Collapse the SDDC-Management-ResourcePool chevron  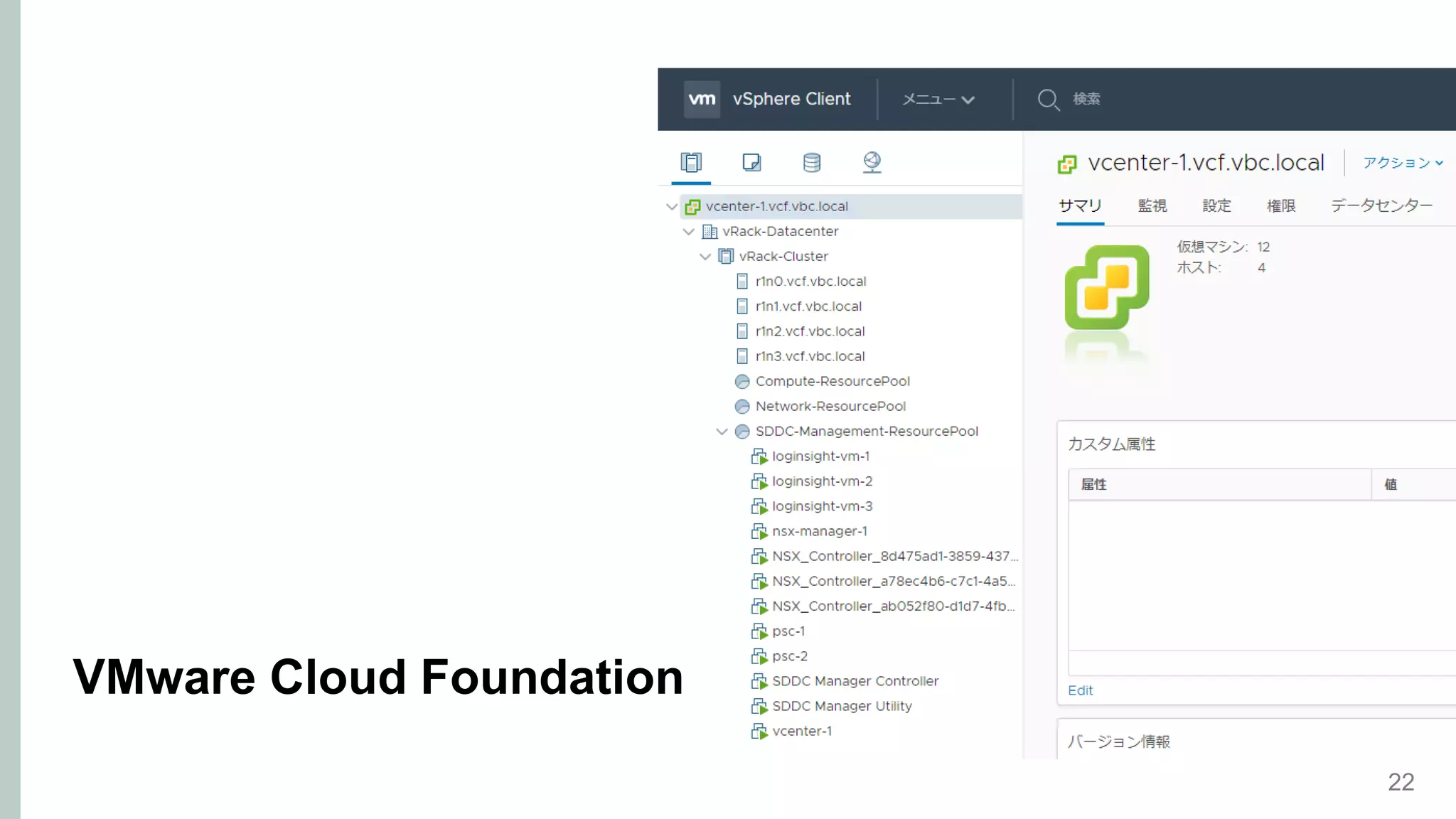(722, 432)
